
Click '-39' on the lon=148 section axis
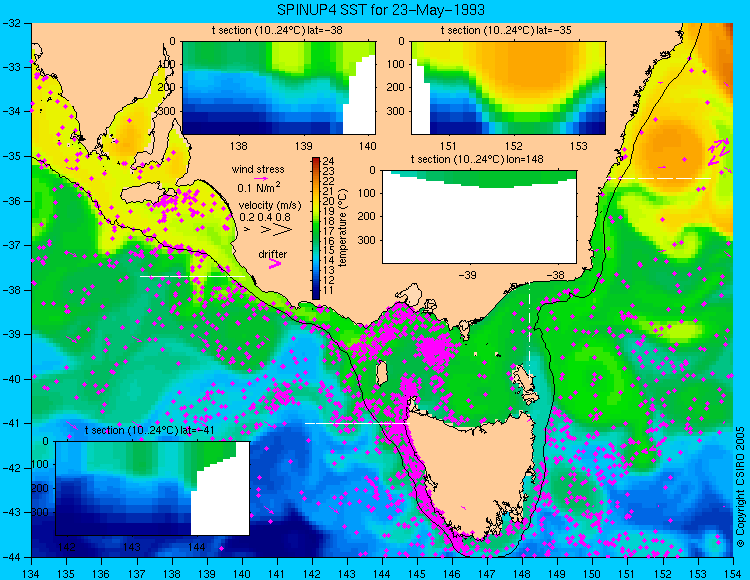pyautogui.click(x=467, y=275)
